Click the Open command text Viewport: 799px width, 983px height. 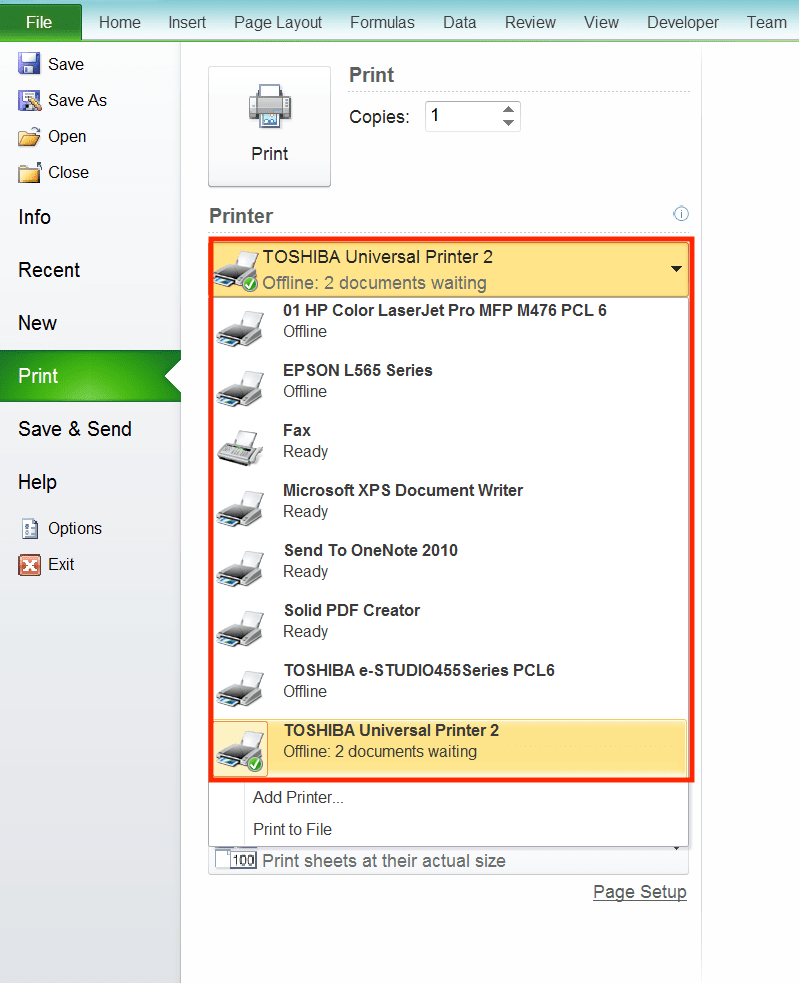[x=67, y=137]
